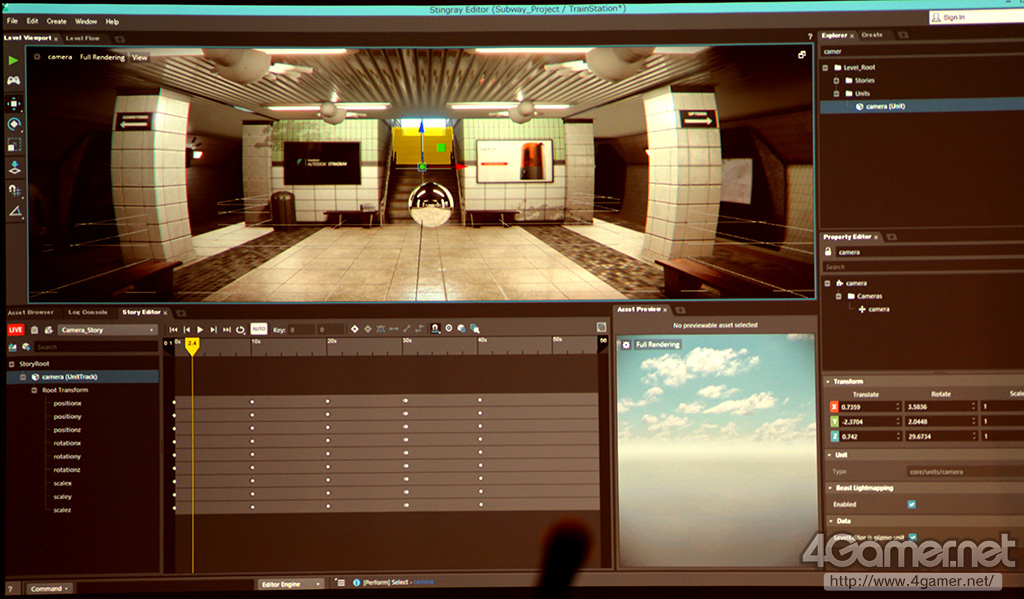Step to next frame in Story Editor

coord(213,330)
